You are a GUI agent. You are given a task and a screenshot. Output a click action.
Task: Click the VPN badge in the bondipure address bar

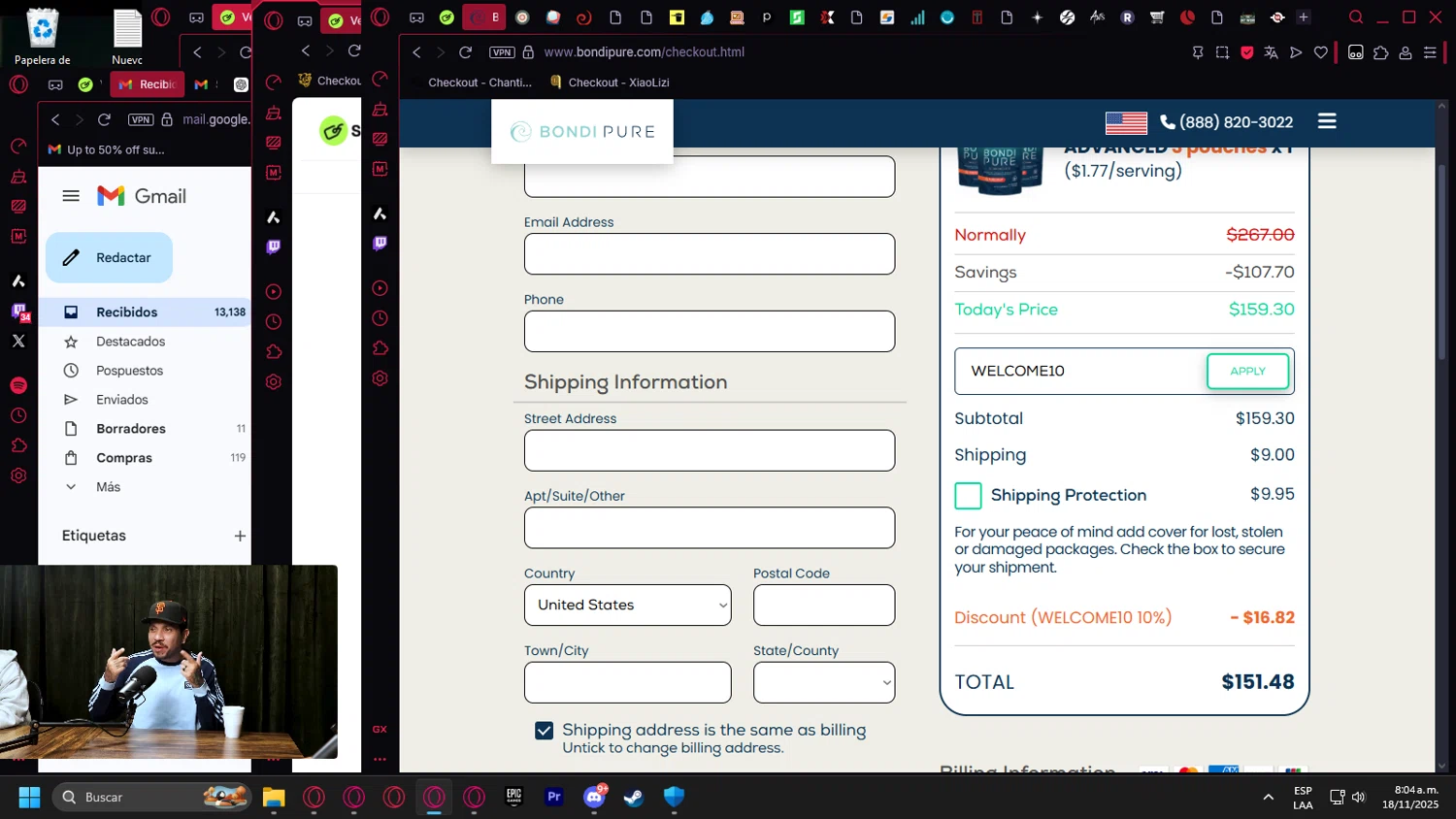coord(502,52)
